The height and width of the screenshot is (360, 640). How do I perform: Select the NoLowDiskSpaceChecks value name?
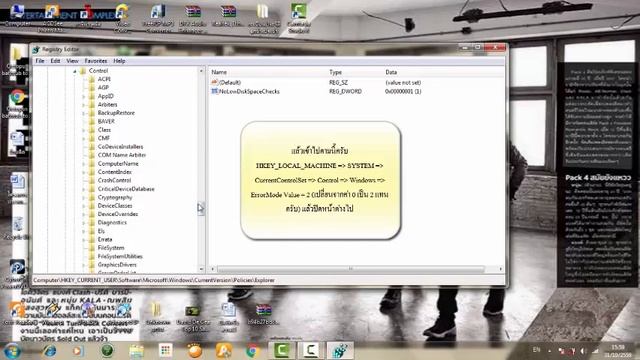point(249,92)
